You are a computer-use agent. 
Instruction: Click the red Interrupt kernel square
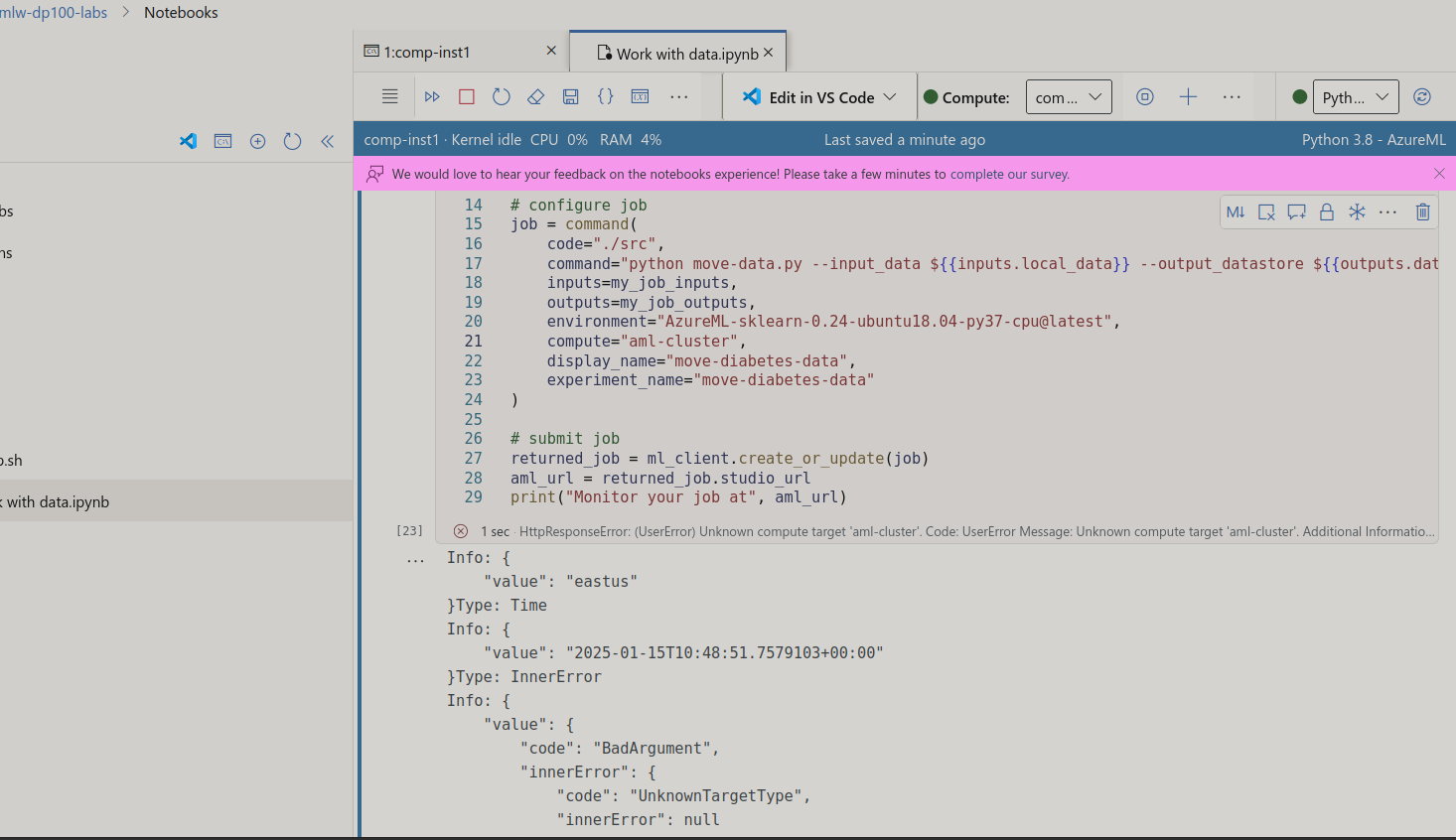point(467,96)
